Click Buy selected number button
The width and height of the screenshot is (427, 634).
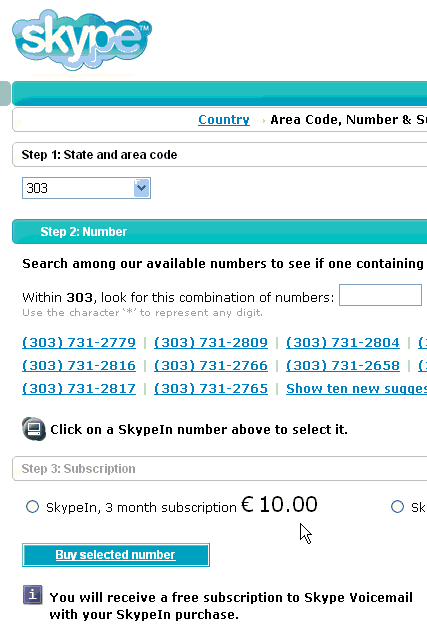coord(116,555)
